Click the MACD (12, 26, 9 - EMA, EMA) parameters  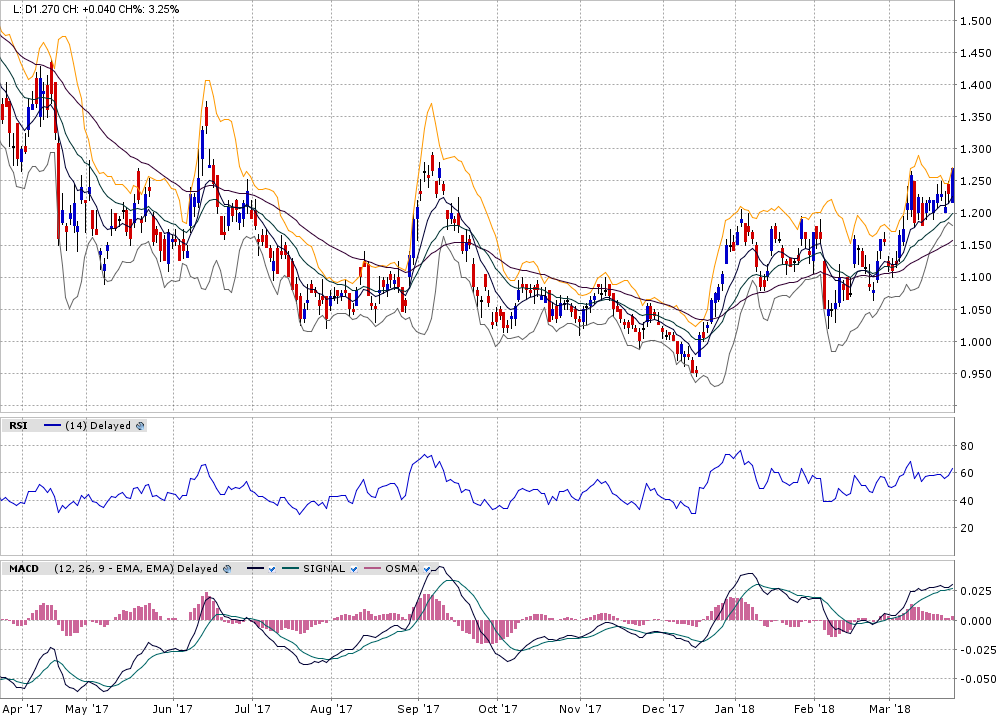[x=113, y=568]
